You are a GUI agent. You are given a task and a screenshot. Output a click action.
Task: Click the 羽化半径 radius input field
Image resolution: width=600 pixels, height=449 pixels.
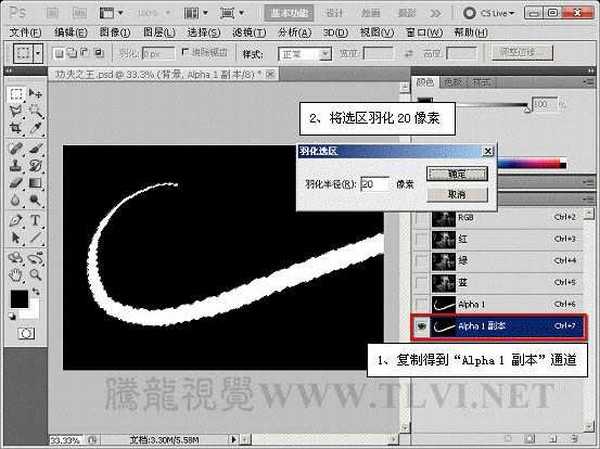click(375, 184)
